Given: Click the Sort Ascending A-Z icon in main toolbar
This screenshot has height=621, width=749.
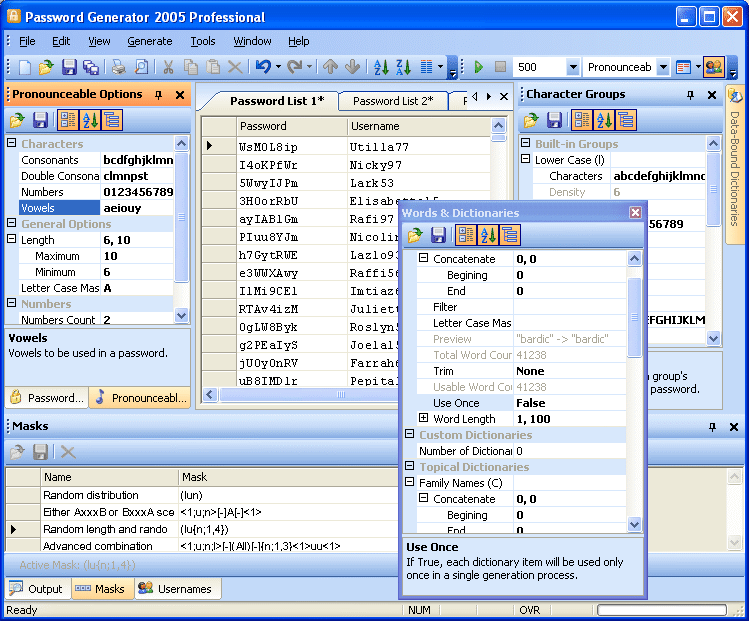Looking at the screenshot, I should click(x=381, y=67).
